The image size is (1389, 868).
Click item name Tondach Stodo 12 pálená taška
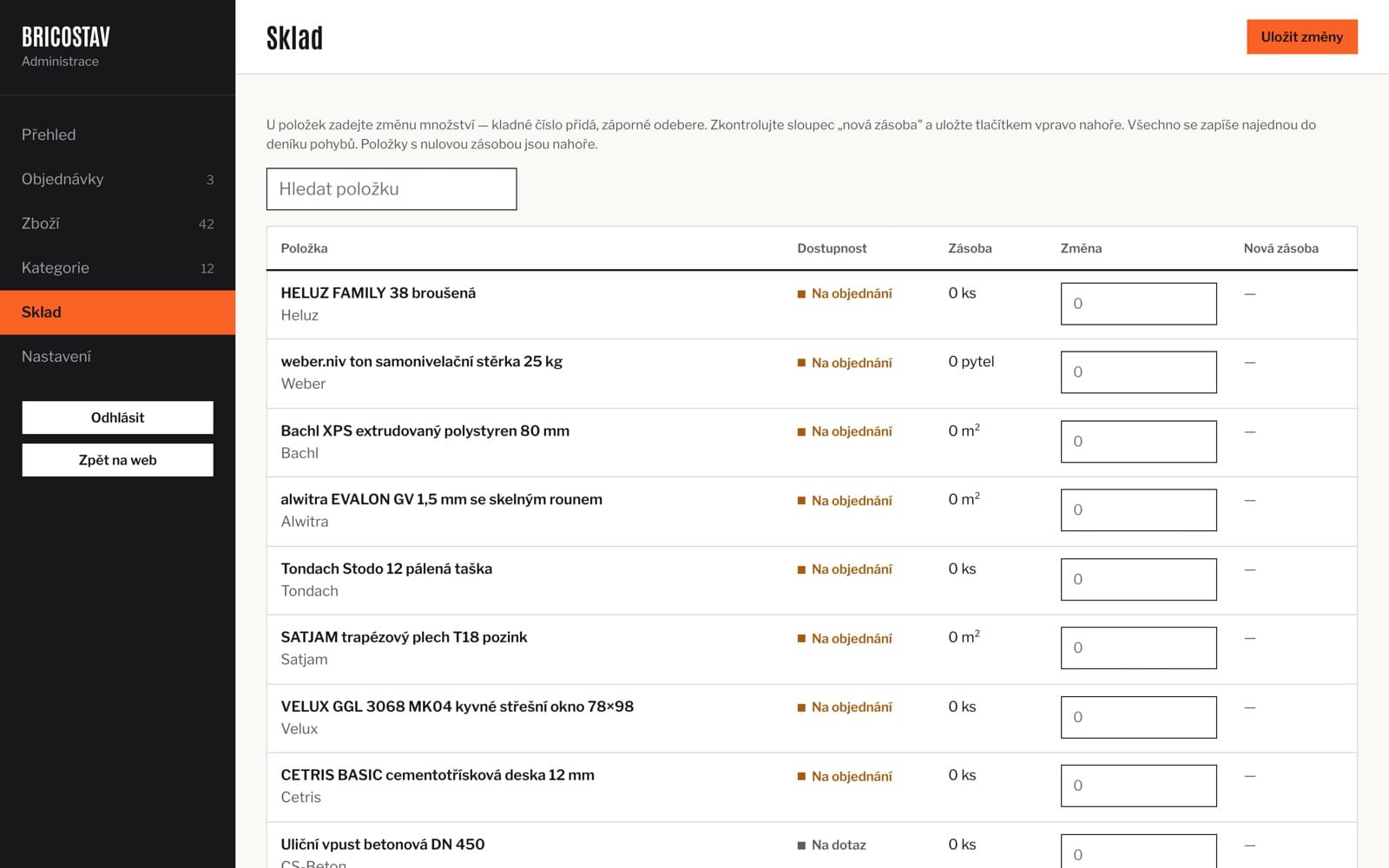(386, 569)
